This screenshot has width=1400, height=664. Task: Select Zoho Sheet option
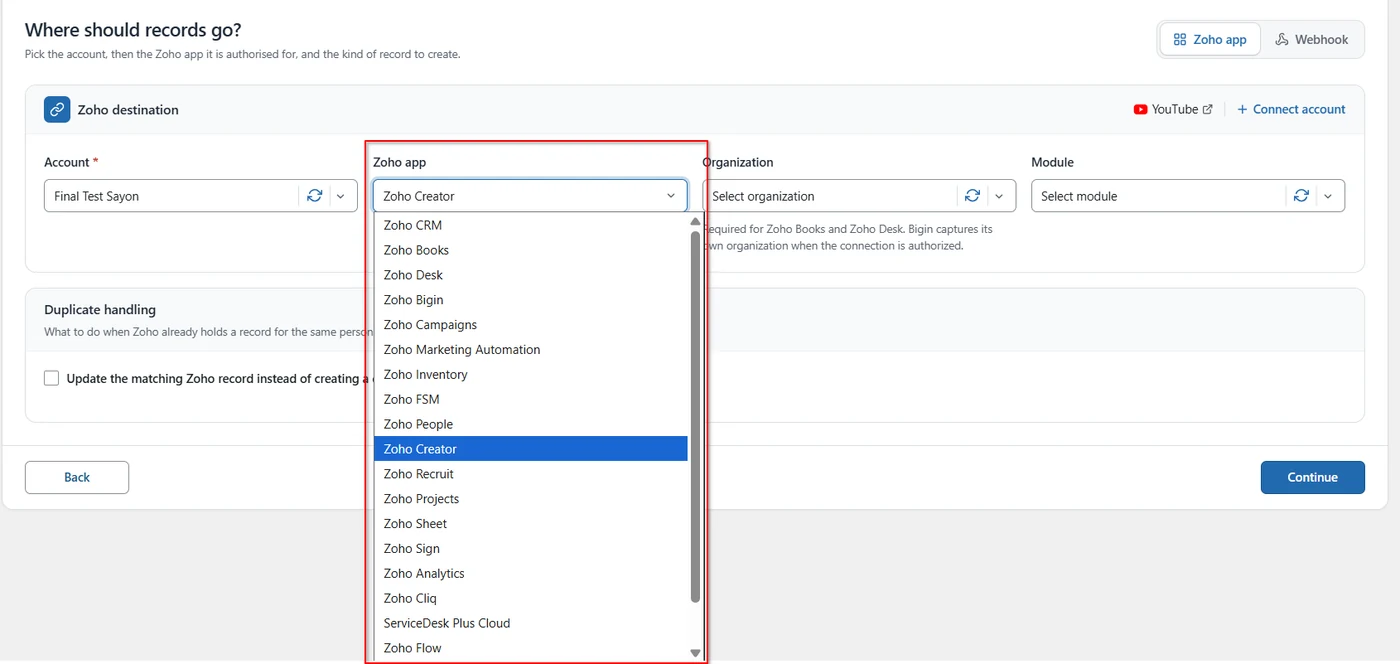pos(531,524)
